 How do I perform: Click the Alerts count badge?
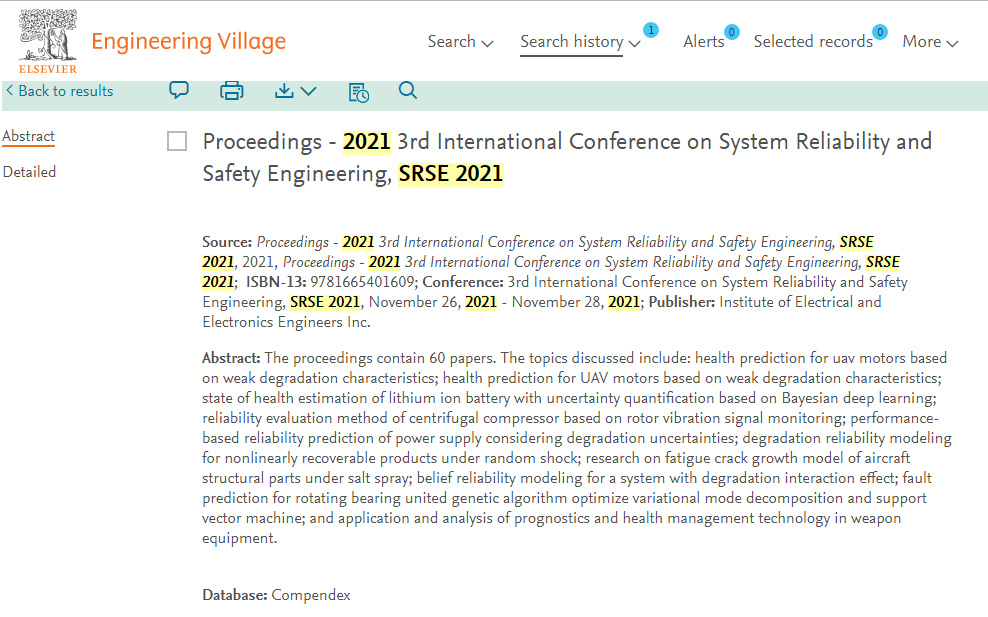click(732, 32)
